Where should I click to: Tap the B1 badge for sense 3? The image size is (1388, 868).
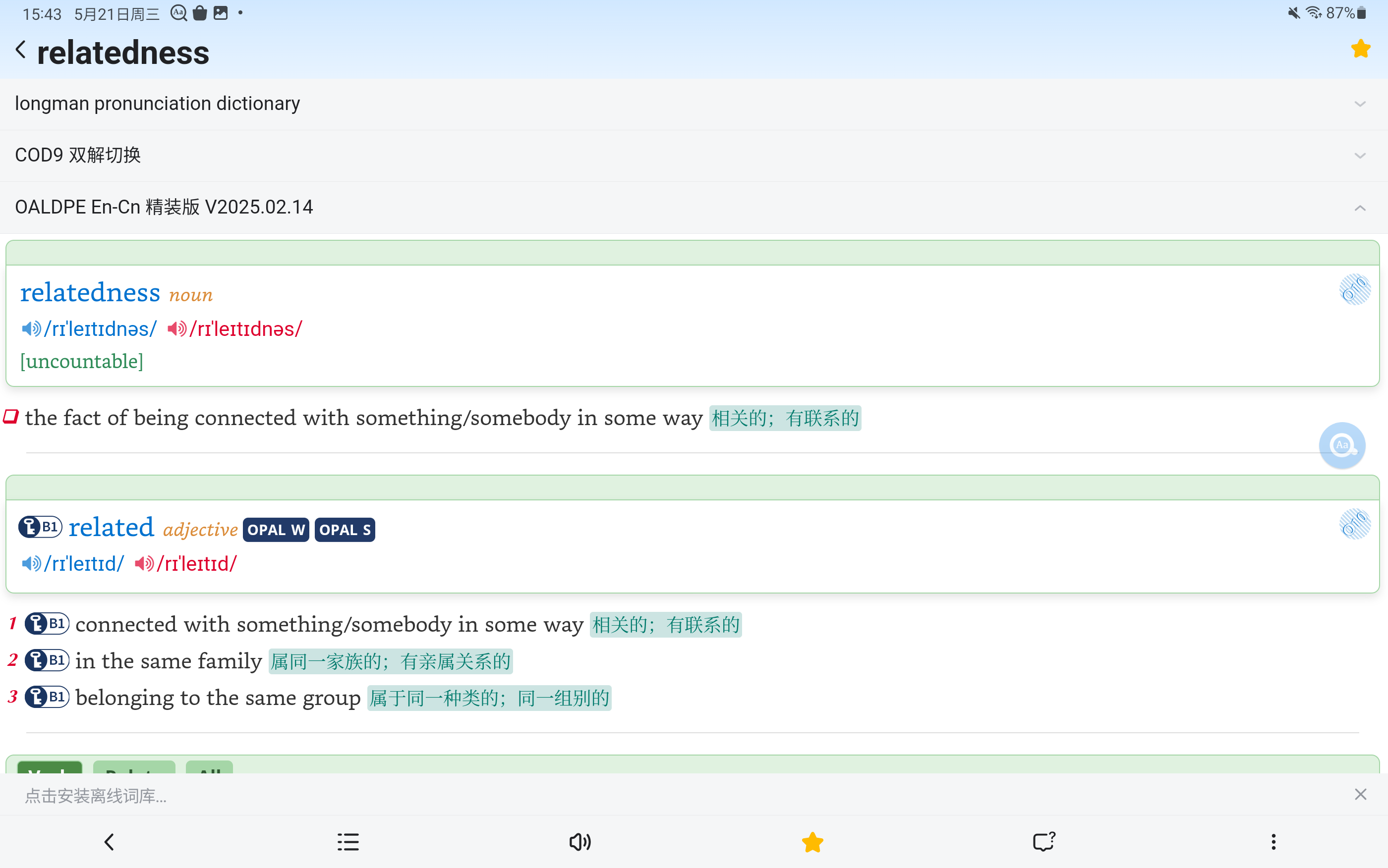(x=47, y=697)
